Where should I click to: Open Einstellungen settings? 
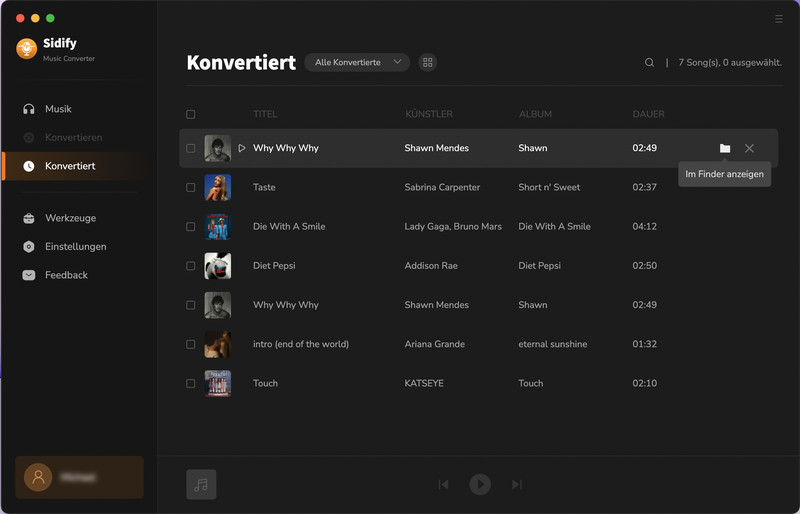pyautogui.click(x=74, y=247)
